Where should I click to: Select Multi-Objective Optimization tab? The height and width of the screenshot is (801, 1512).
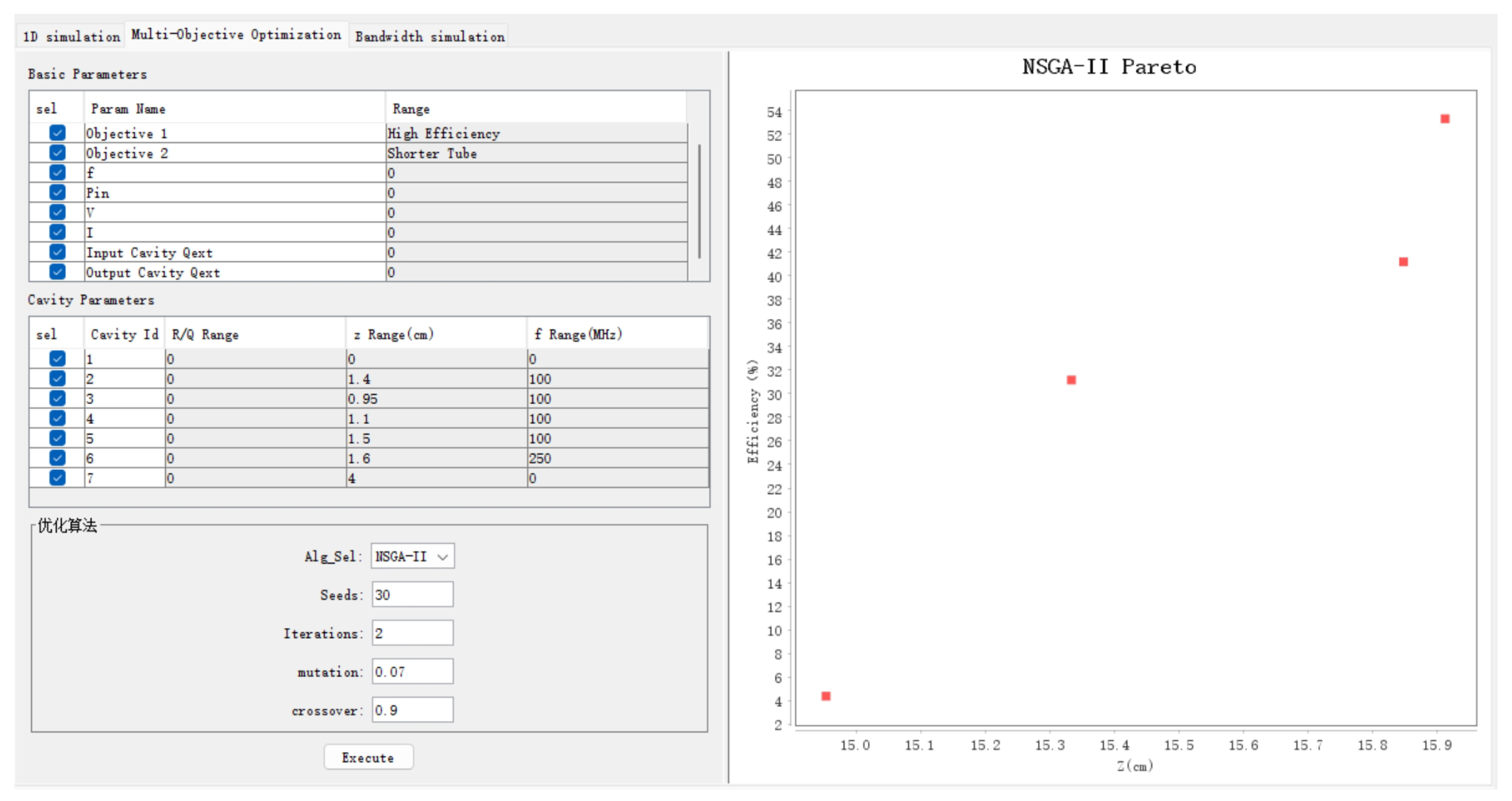236,35
